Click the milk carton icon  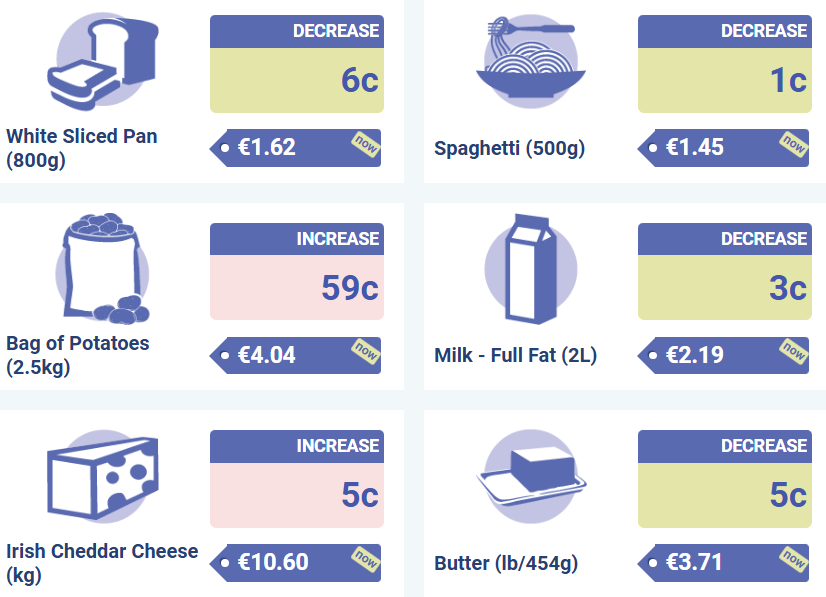(x=530, y=269)
